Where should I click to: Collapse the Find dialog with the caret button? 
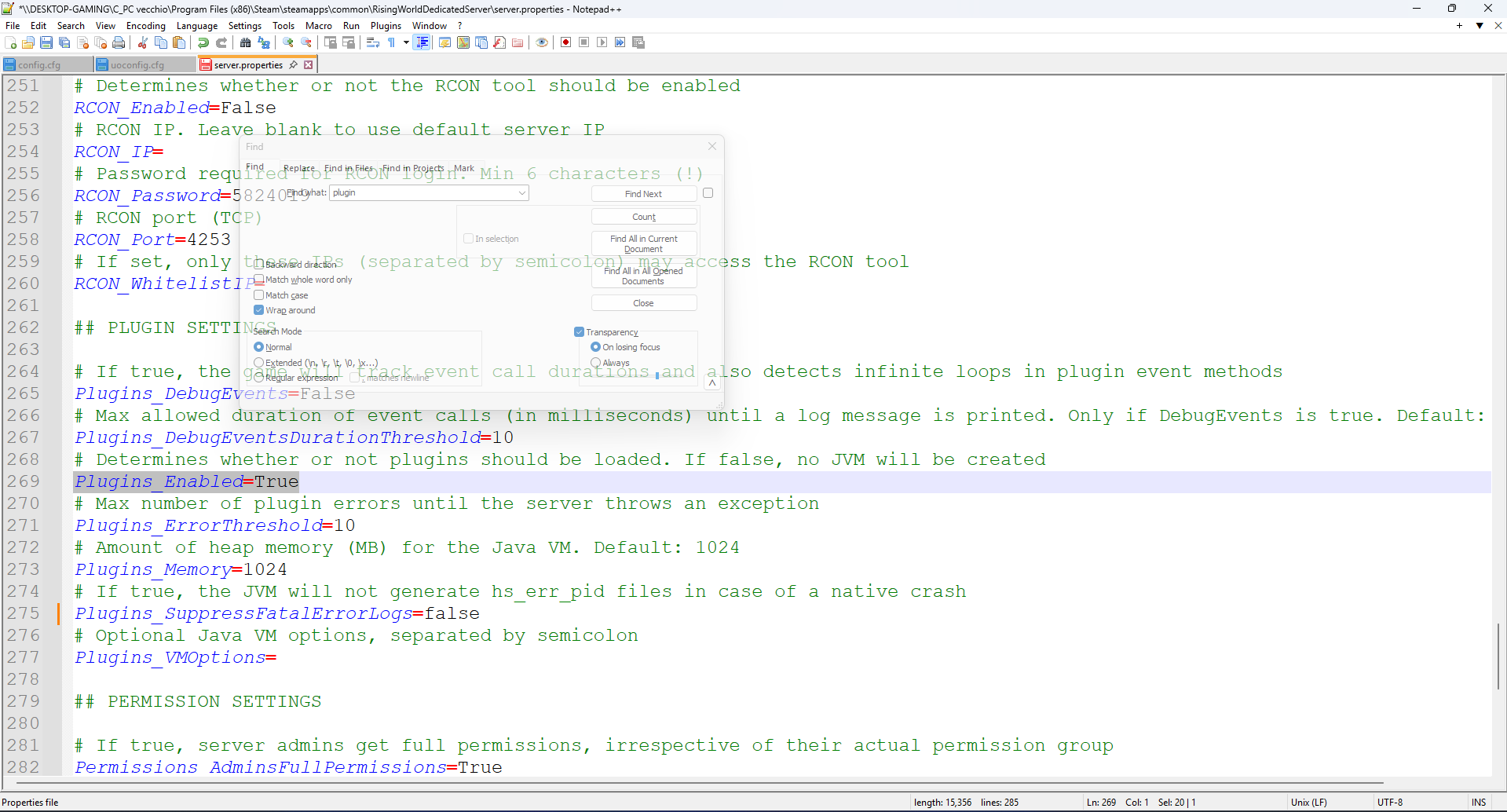pyautogui.click(x=711, y=383)
